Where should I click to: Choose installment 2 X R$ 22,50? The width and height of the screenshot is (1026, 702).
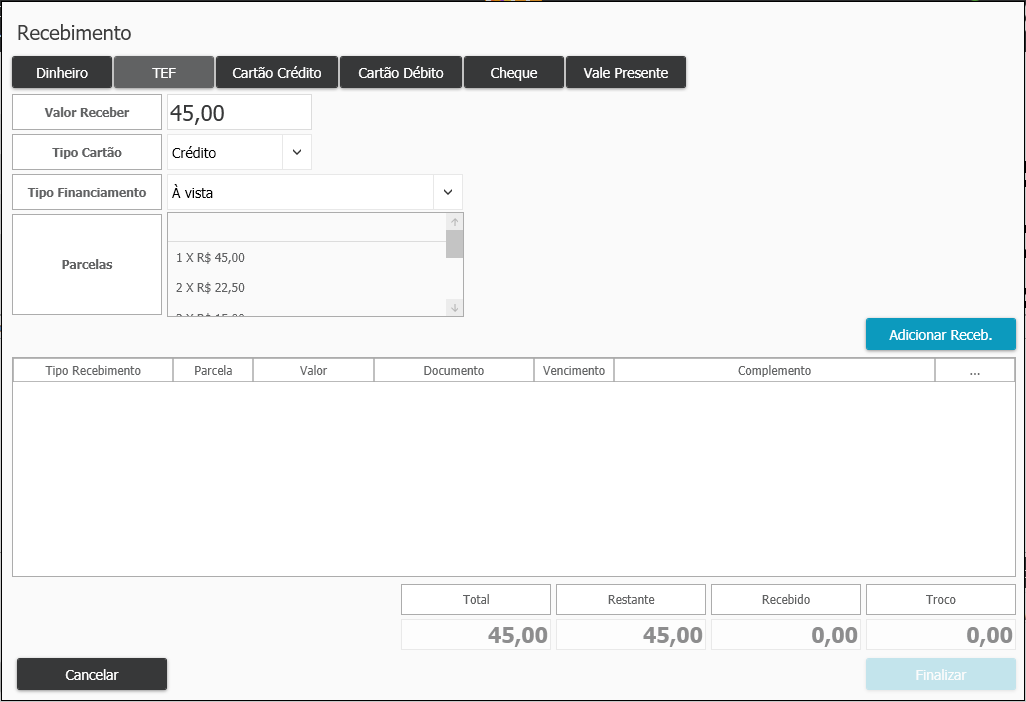[210, 288]
